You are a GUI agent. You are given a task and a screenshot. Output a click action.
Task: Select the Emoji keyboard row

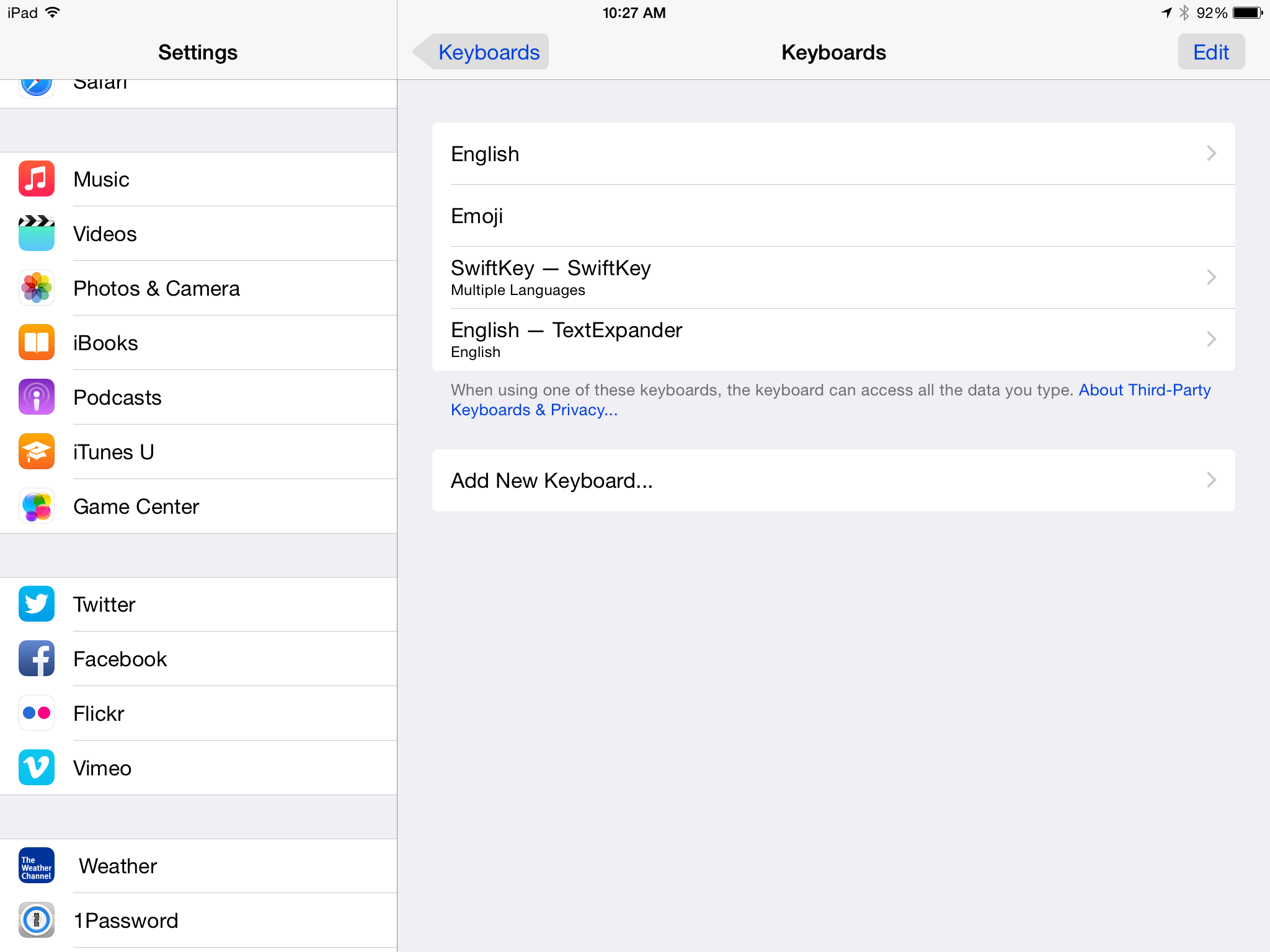[833, 216]
